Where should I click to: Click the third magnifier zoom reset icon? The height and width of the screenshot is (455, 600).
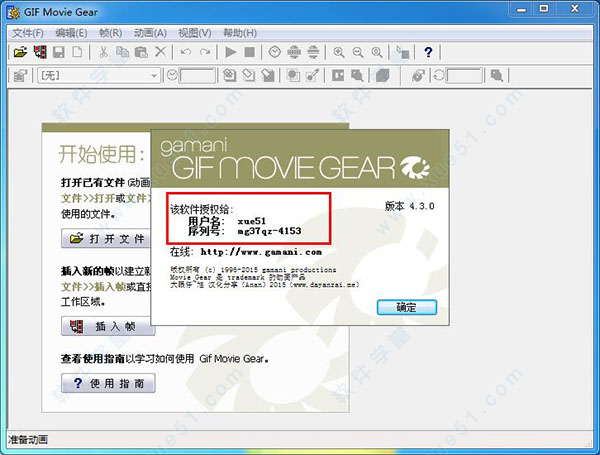pos(377,52)
